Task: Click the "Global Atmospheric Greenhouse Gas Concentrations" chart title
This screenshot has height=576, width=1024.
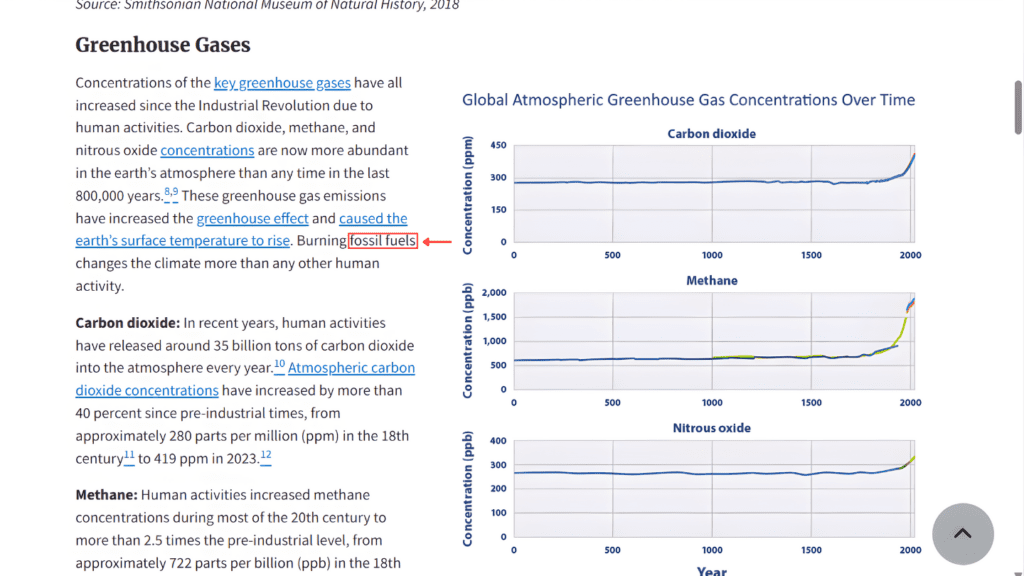Action: tap(688, 100)
